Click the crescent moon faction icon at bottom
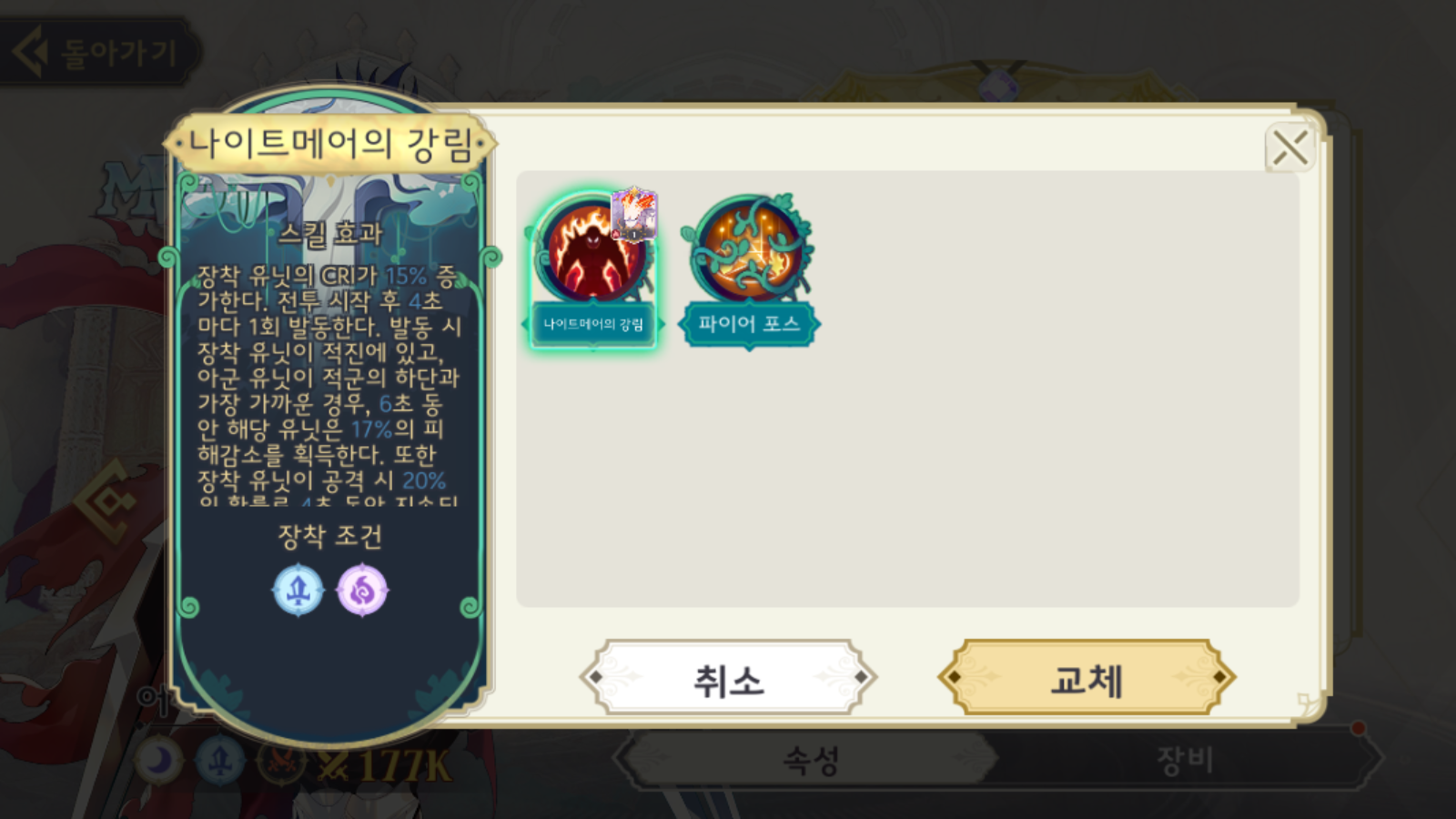The width and height of the screenshot is (1456, 819). click(x=160, y=761)
